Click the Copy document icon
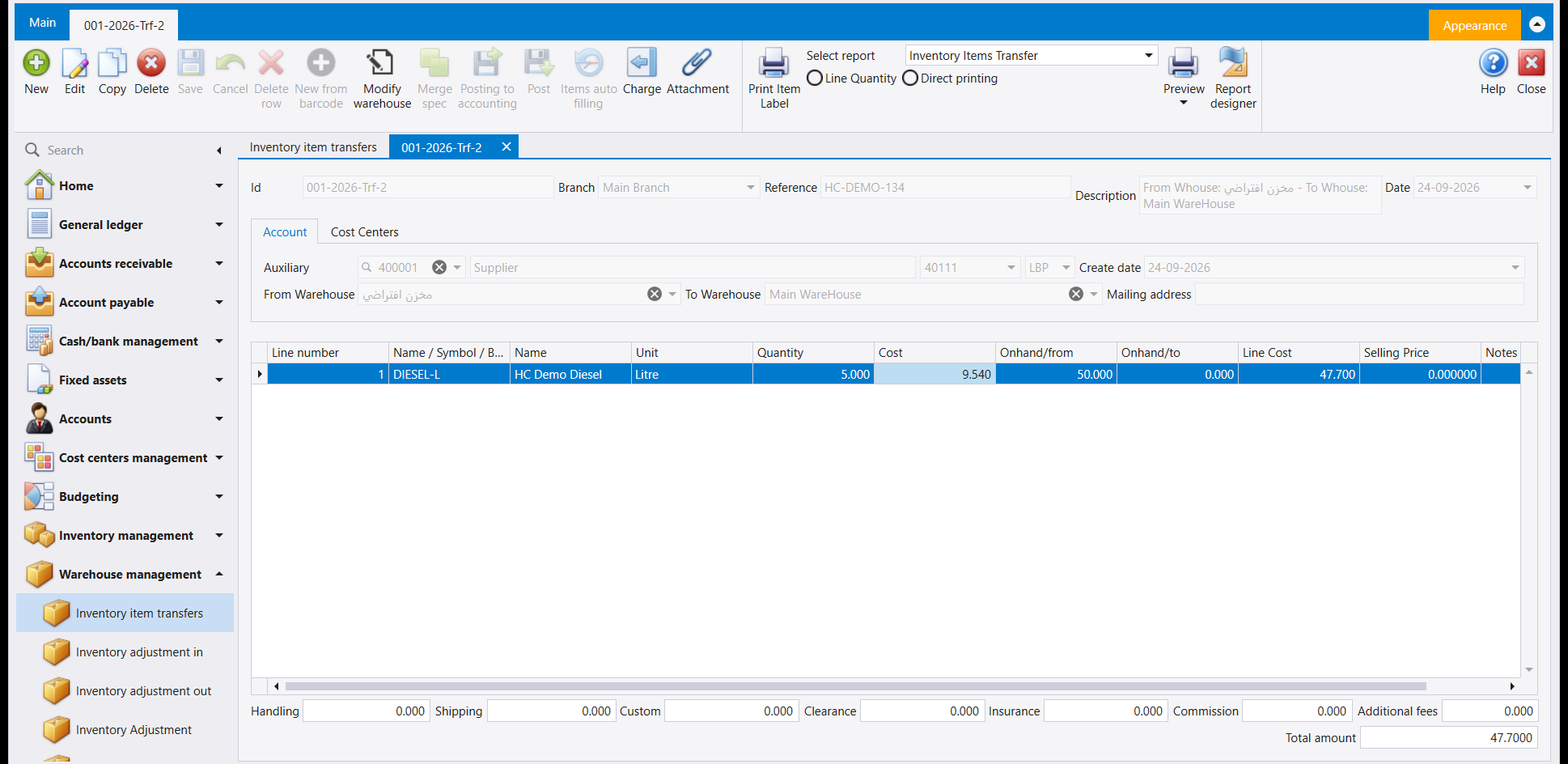Image resolution: width=1568 pixels, height=764 pixels. [x=112, y=63]
